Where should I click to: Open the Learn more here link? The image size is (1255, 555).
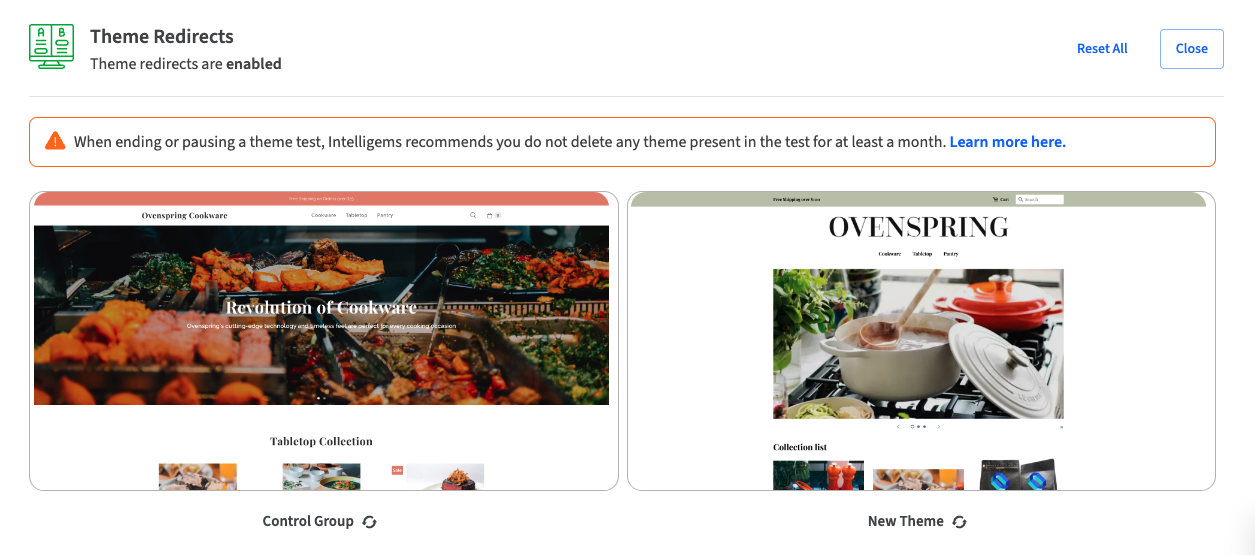point(1008,142)
